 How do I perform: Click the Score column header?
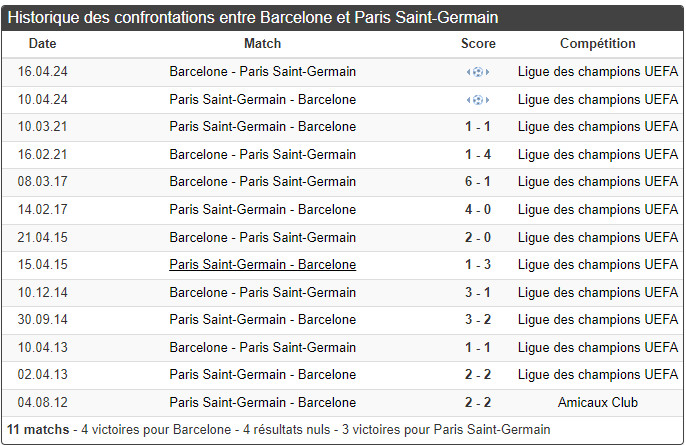tap(478, 44)
